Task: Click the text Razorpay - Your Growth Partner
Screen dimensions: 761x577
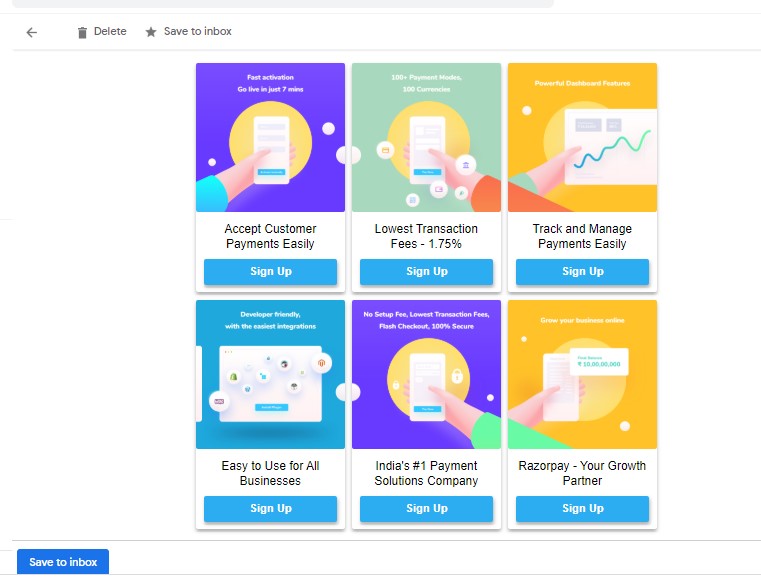Action: pyautogui.click(x=582, y=473)
